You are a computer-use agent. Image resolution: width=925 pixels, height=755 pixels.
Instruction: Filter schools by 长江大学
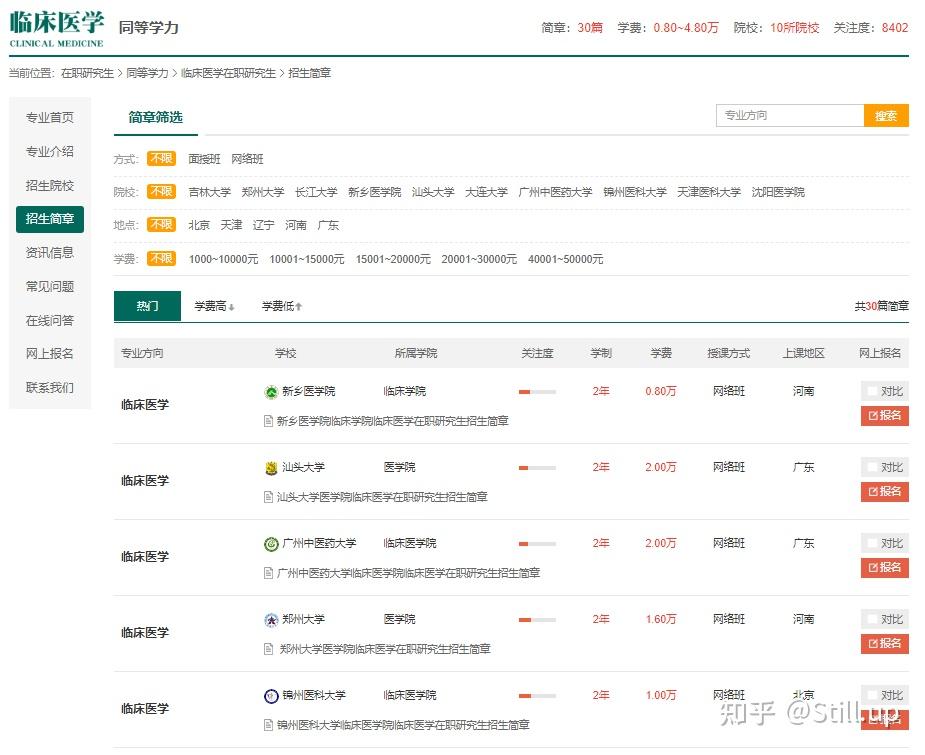[316, 192]
